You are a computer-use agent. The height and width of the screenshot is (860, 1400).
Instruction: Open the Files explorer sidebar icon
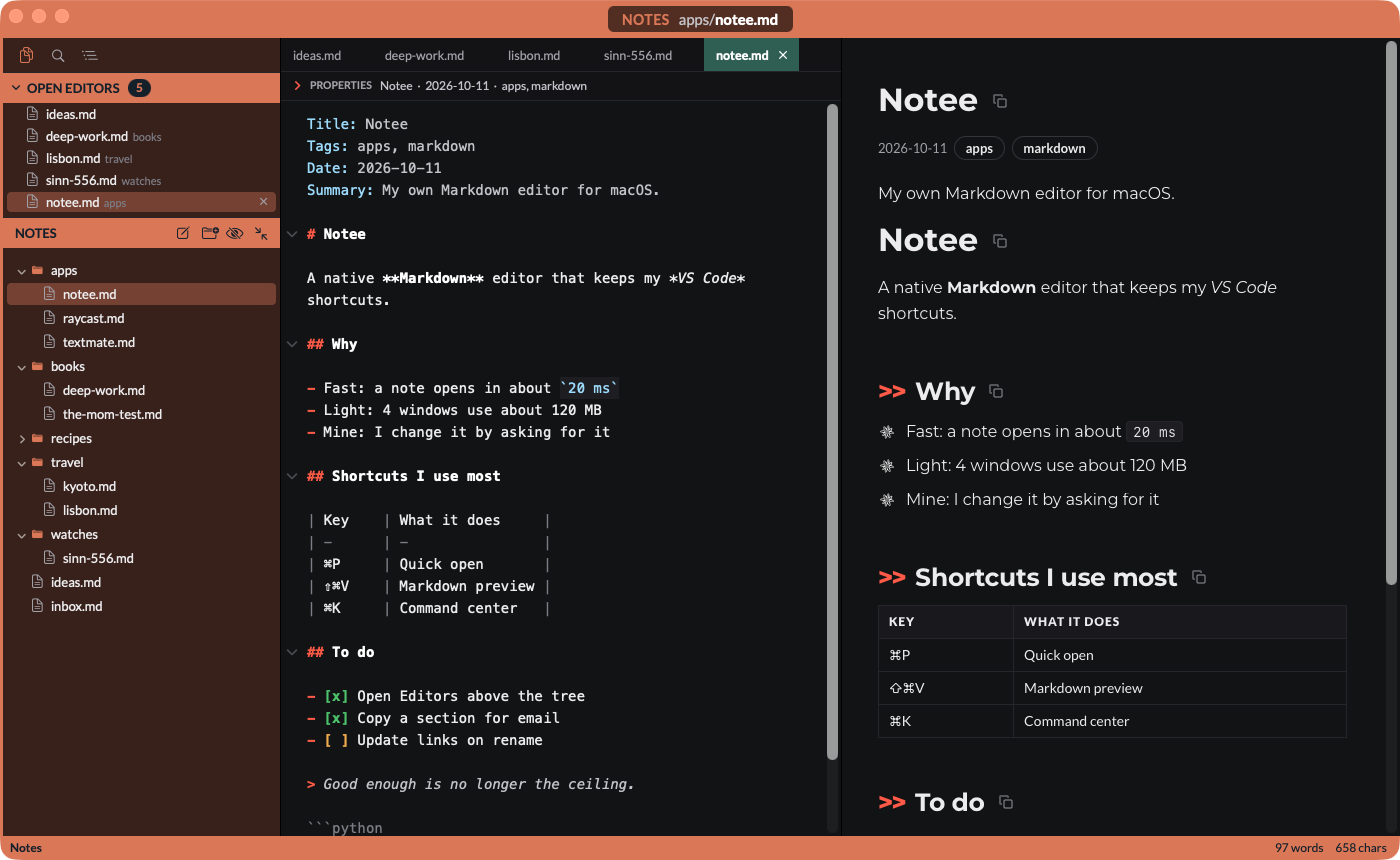tap(27, 56)
